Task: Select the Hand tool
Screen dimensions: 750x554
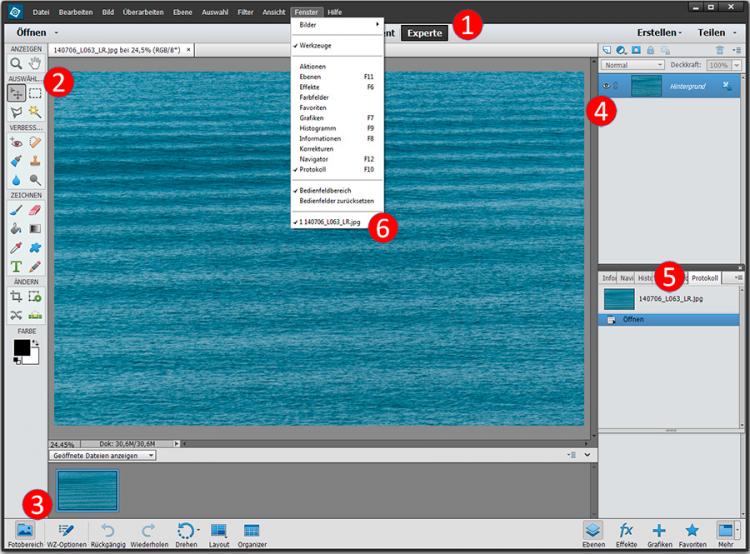Action: 35,63
